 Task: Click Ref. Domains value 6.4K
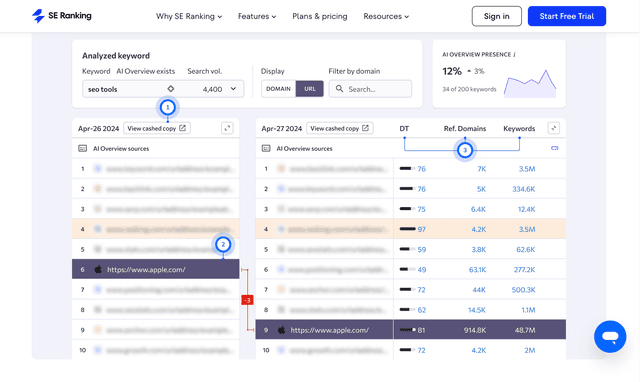click(x=478, y=209)
